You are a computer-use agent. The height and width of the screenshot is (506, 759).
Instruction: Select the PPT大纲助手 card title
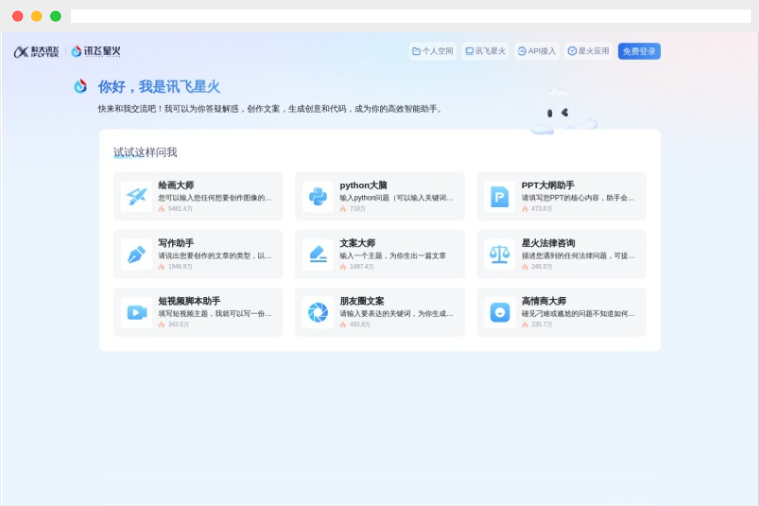click(x=547, y=185)
